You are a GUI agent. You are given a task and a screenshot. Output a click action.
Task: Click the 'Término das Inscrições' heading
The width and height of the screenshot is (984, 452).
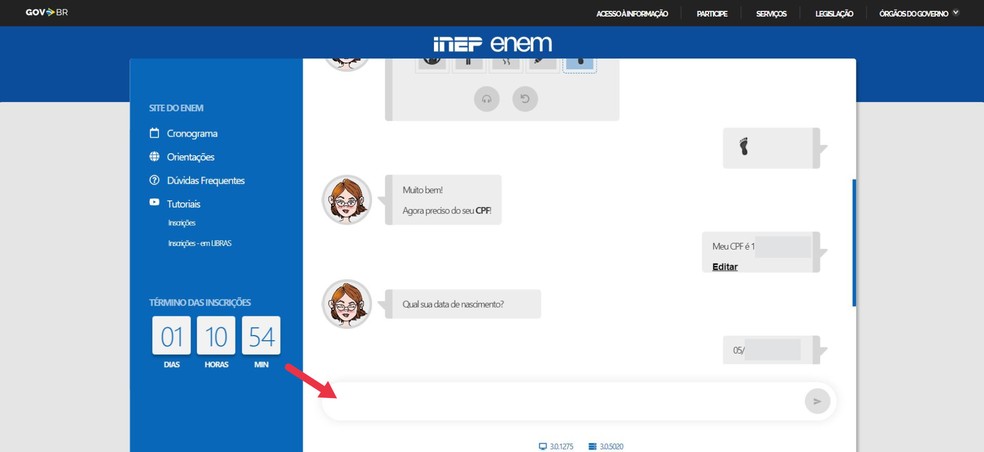pos(200,303)
